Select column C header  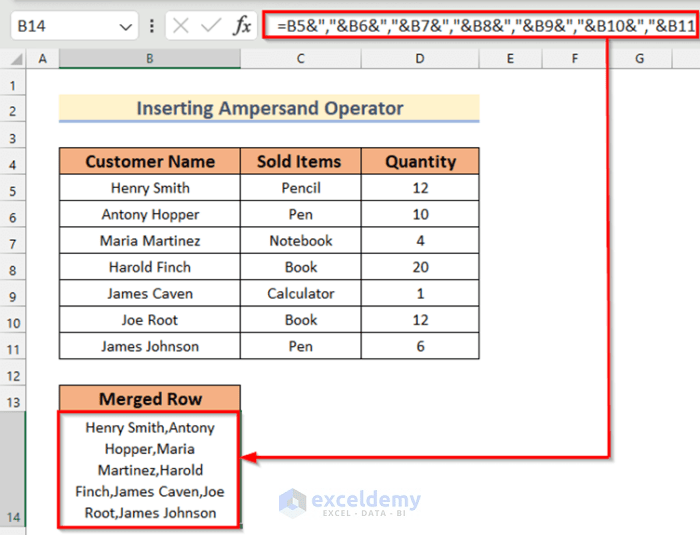(300, 59)
